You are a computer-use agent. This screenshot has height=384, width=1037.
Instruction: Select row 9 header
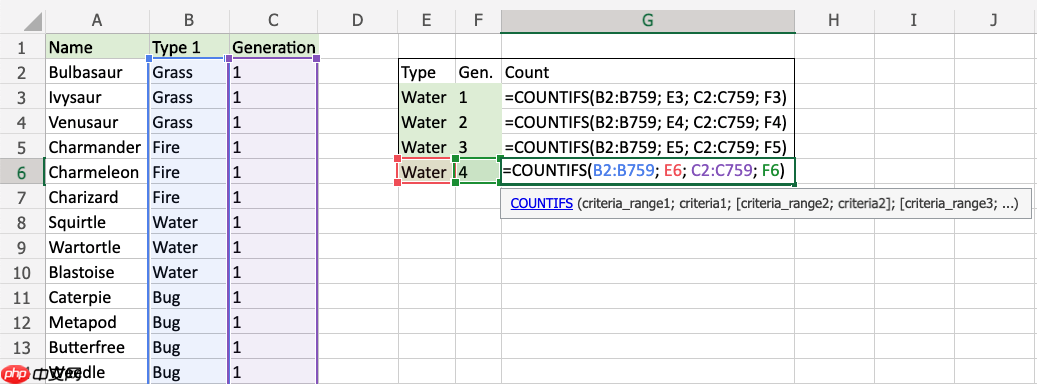(21, 248)
